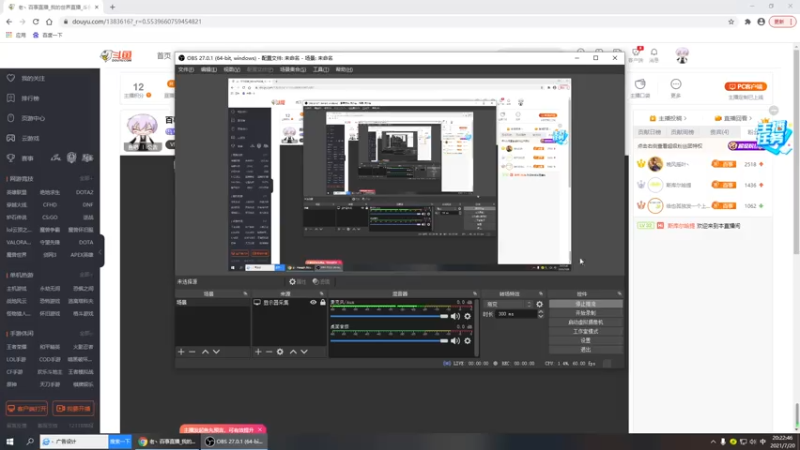Move source down in Sources panel

304,352
